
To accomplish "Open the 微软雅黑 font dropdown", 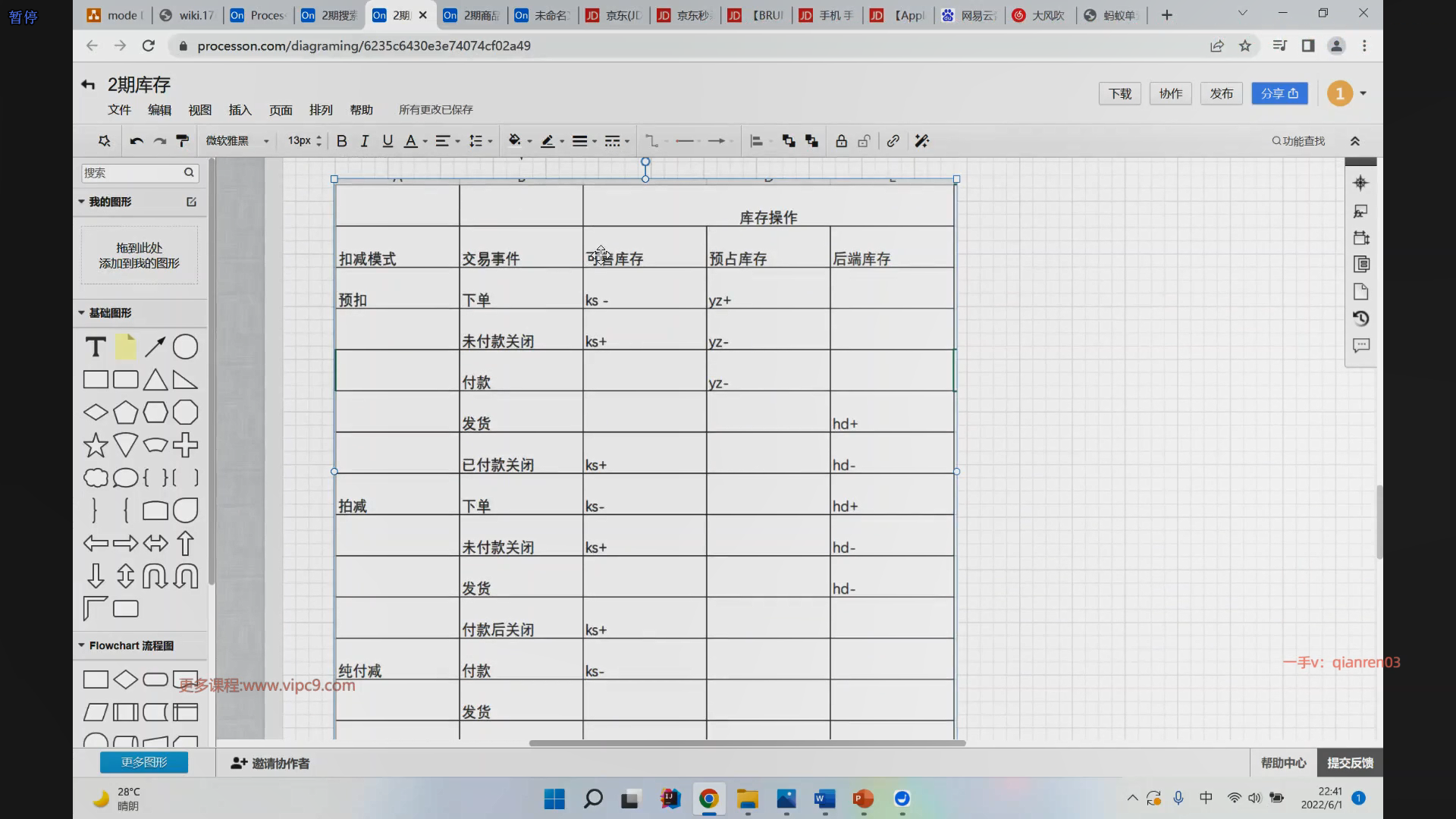I will click(x=237, y=141).
